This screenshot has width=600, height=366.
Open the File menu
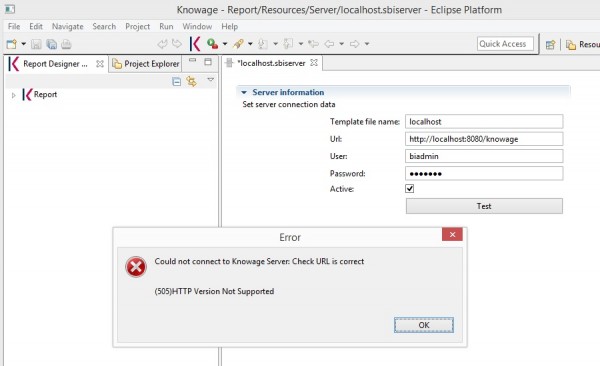14,26
